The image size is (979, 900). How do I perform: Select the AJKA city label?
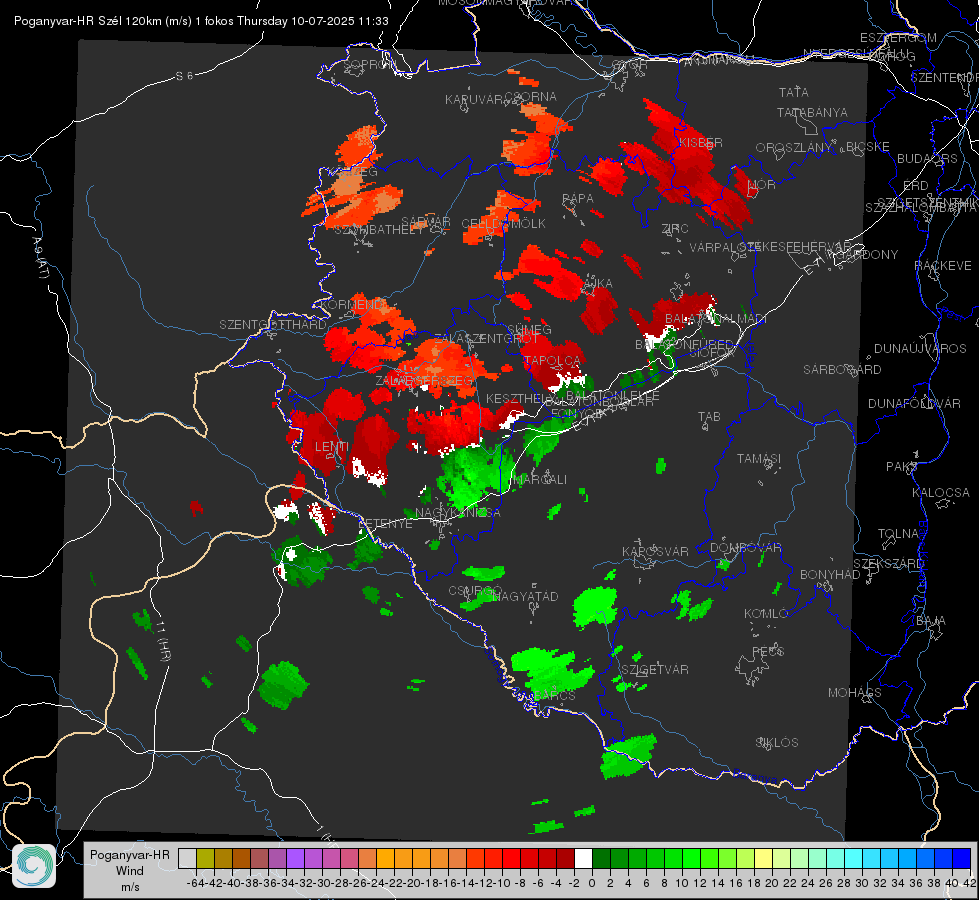[597, 284]
